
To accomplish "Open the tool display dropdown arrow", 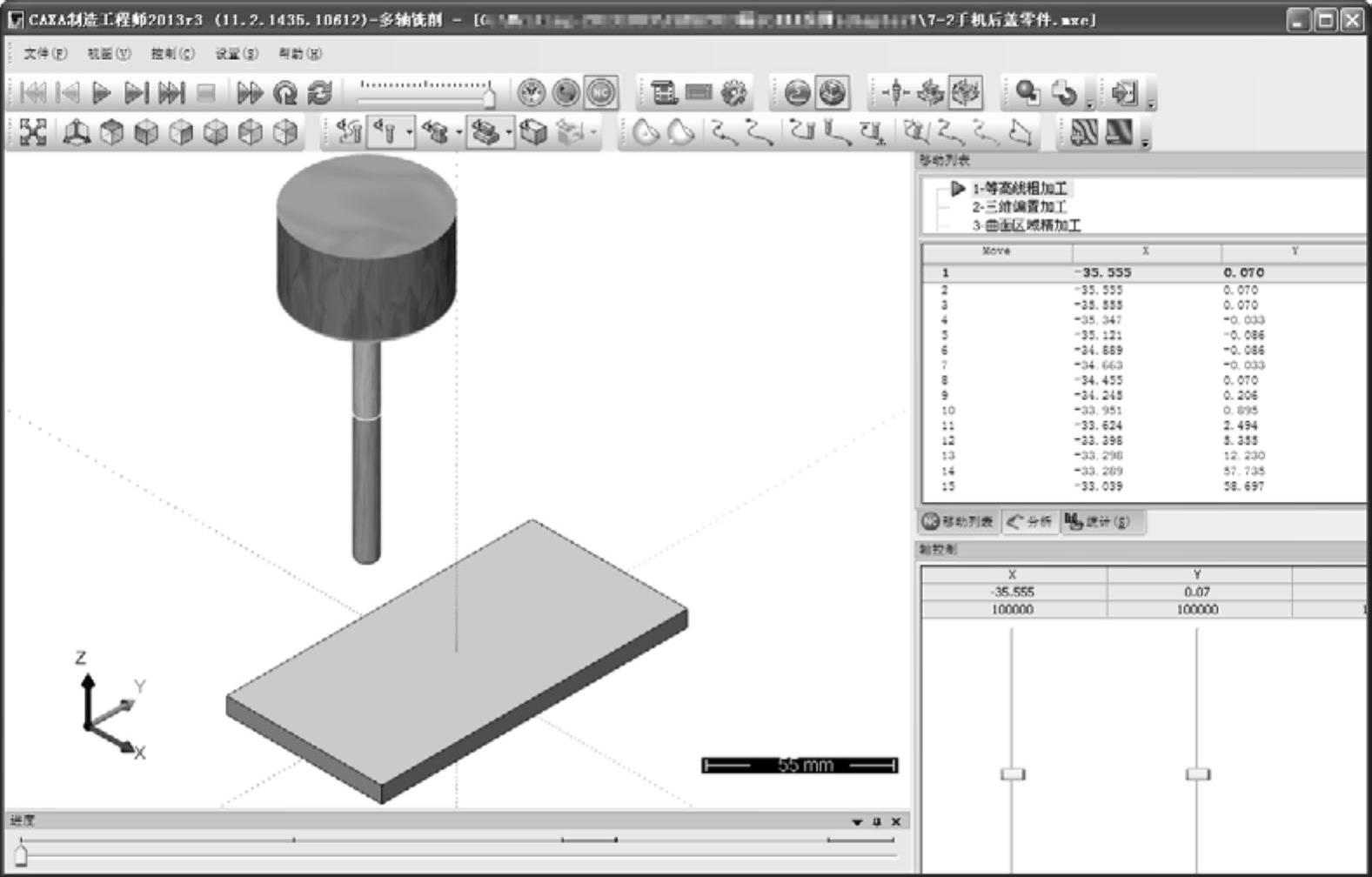I will click(409, 133).
